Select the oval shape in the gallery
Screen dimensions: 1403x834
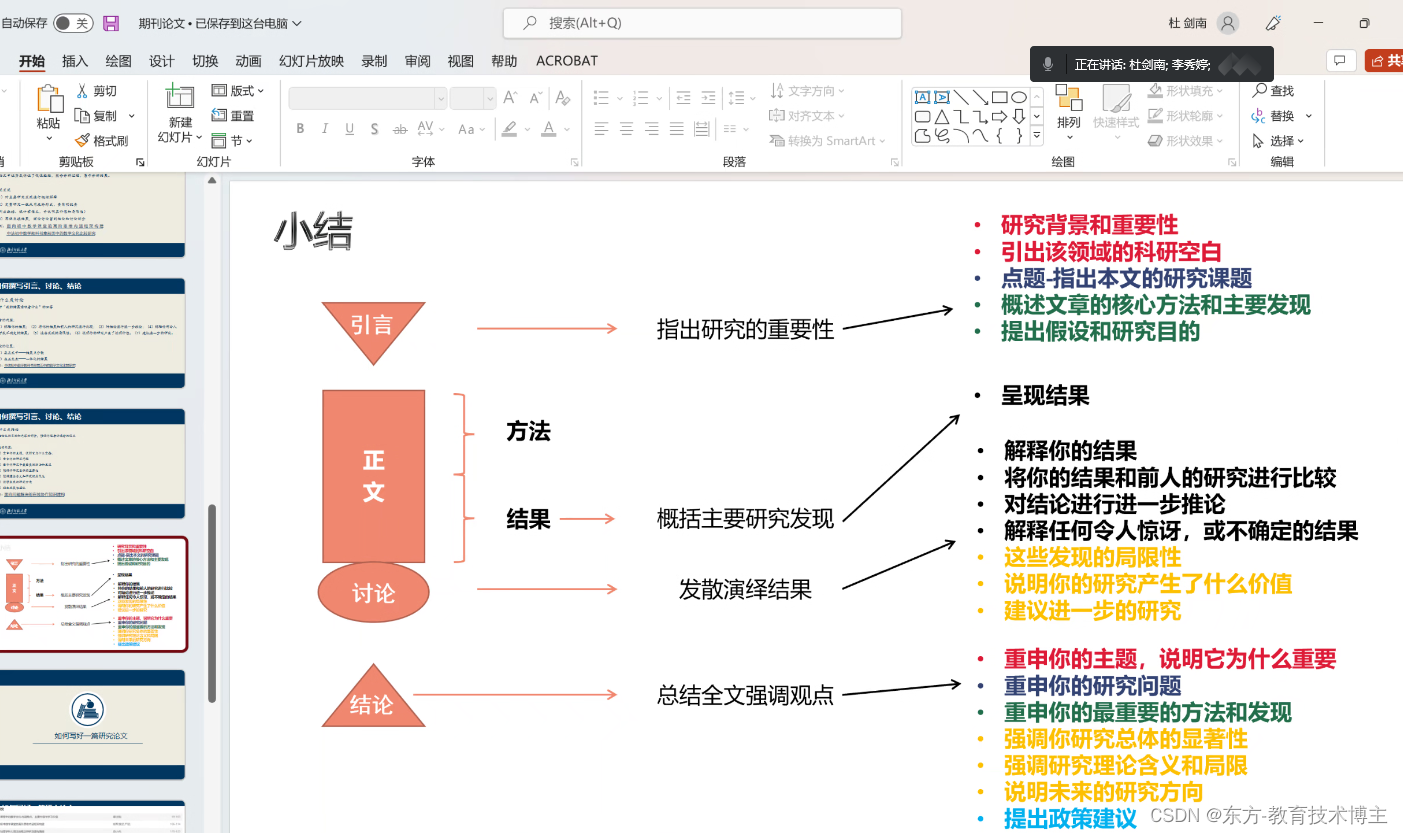click(x=1018, y=97)
